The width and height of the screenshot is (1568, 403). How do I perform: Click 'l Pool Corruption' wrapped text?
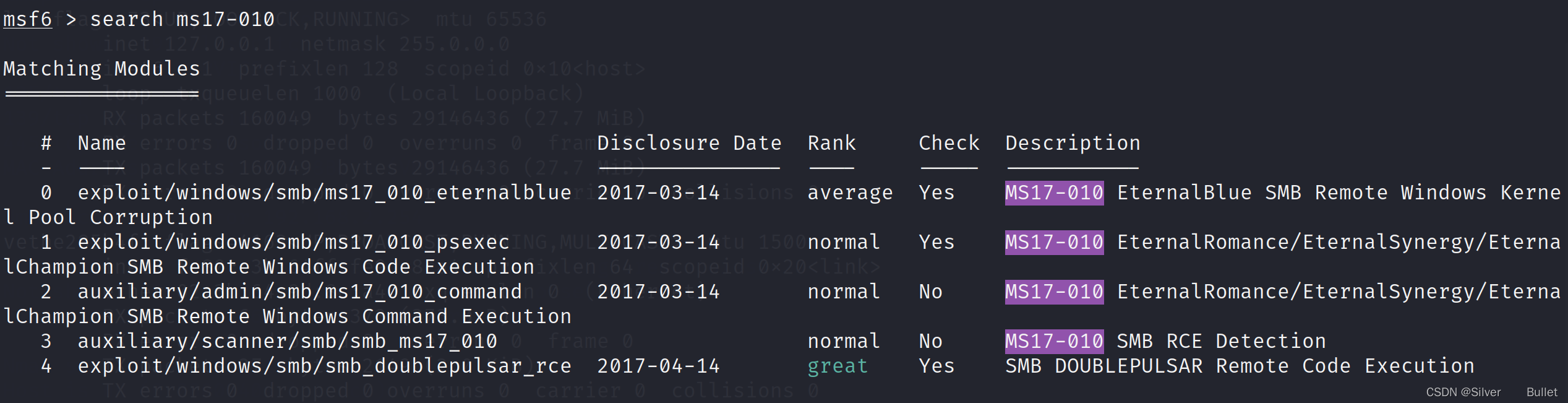pyautogui.click(x=108, y=217)
